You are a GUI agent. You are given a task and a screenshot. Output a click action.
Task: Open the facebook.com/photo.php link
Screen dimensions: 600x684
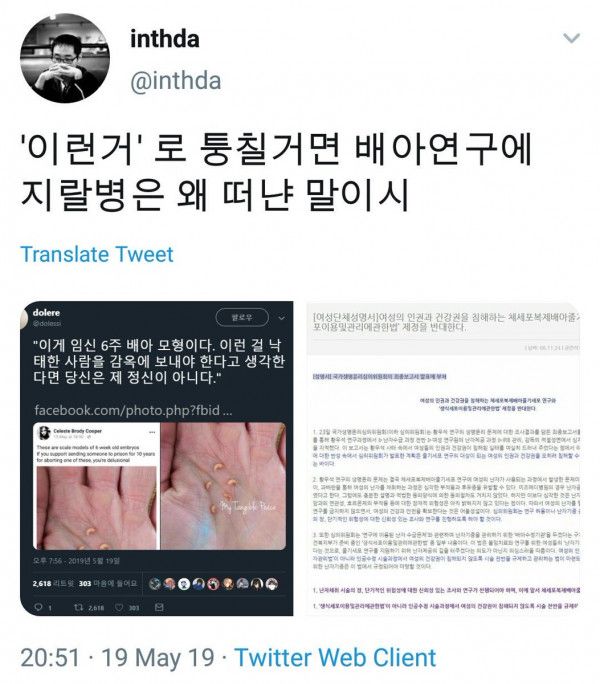[133, 410]
